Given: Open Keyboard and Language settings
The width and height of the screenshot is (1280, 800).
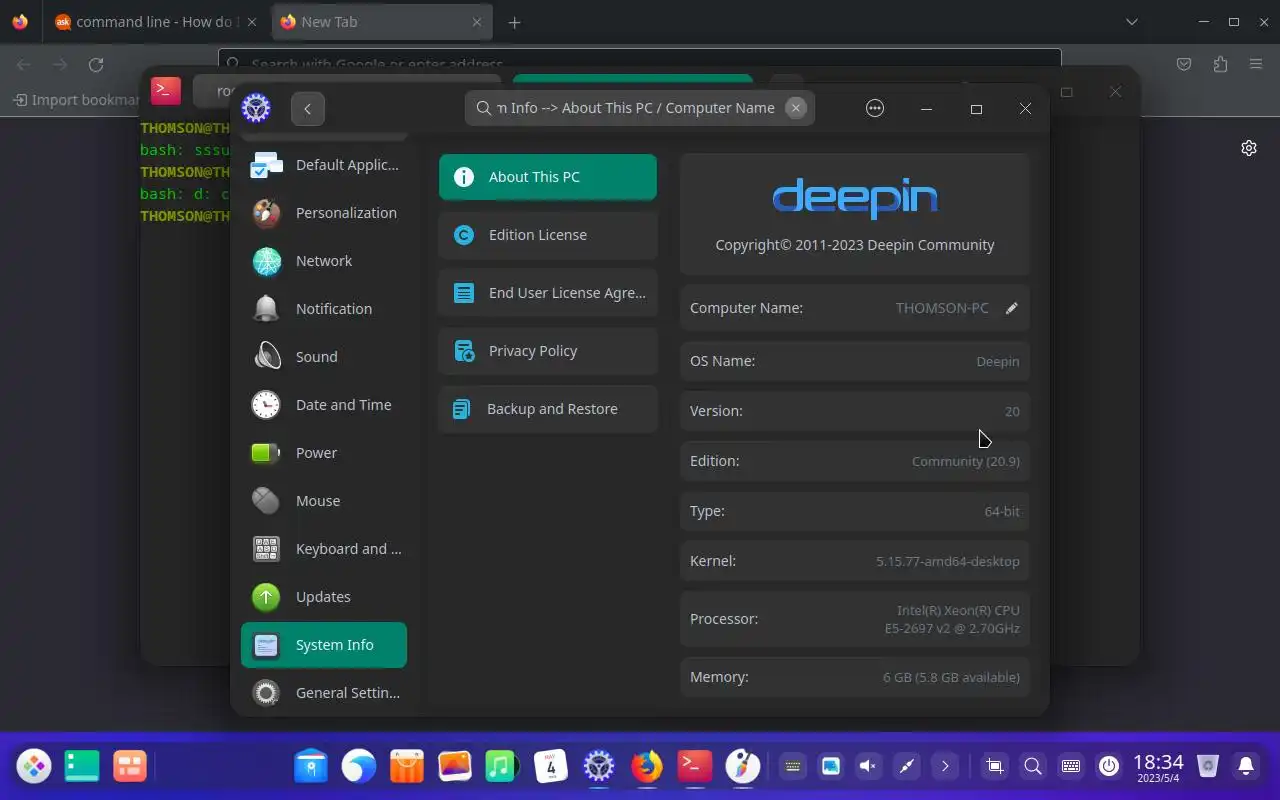Looking at the screenshot, I should click(324, 549).
